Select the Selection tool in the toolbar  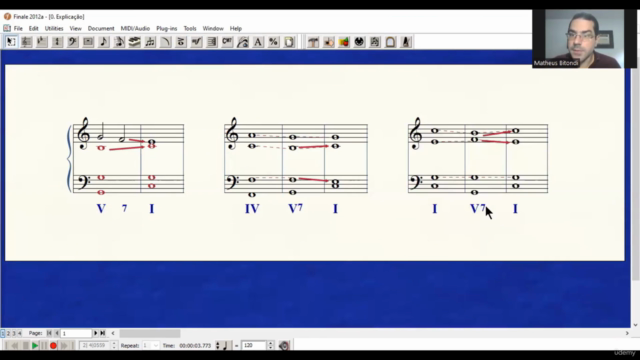[11, 42]
